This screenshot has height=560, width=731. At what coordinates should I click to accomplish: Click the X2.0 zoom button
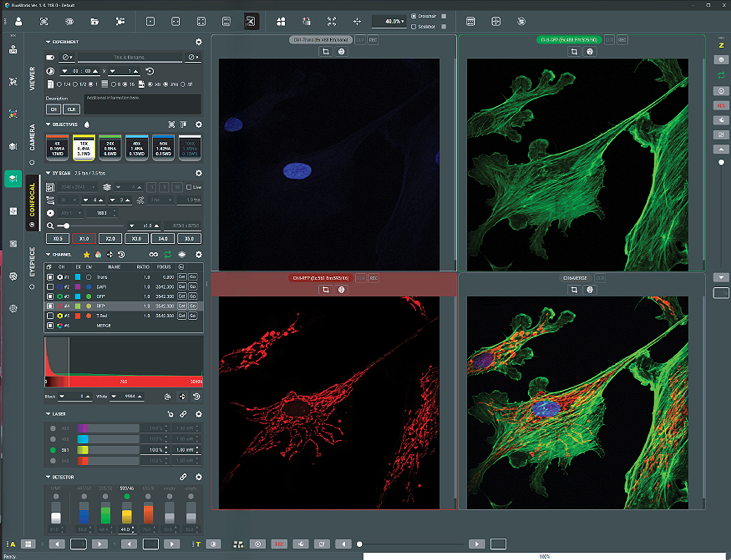click(x=109, y=239)
